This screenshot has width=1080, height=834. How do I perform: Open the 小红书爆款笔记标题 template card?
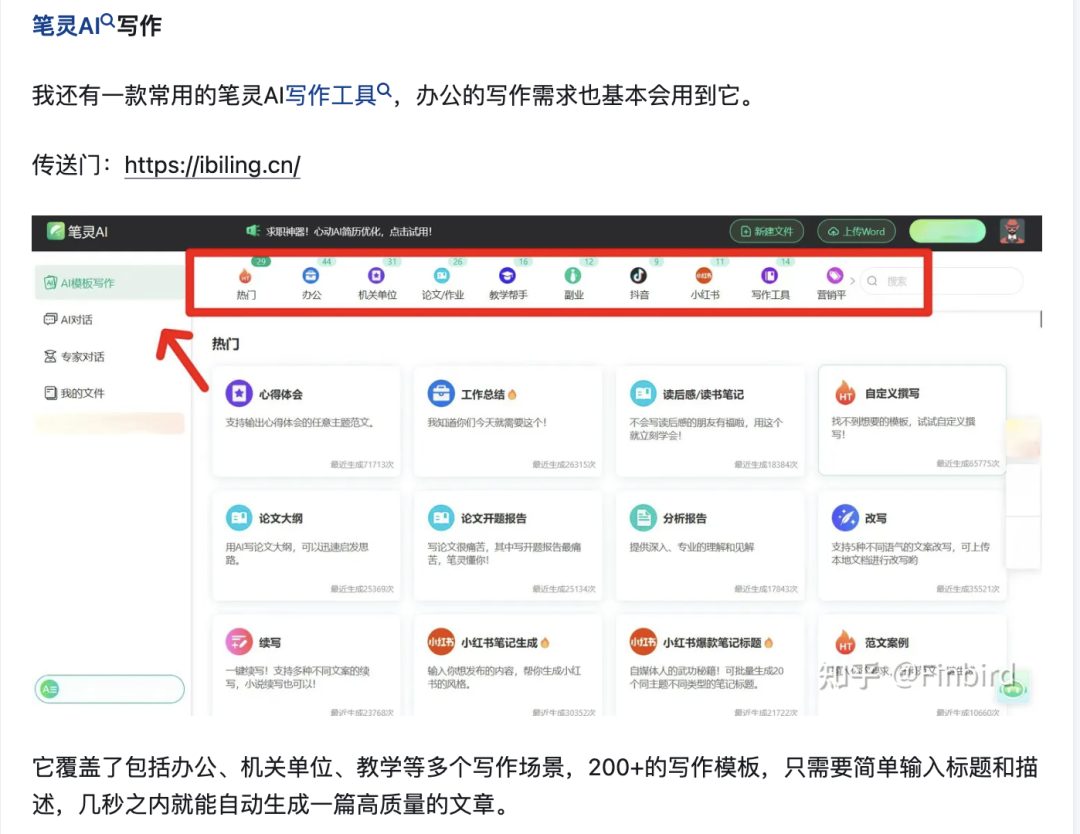(709, 665)
